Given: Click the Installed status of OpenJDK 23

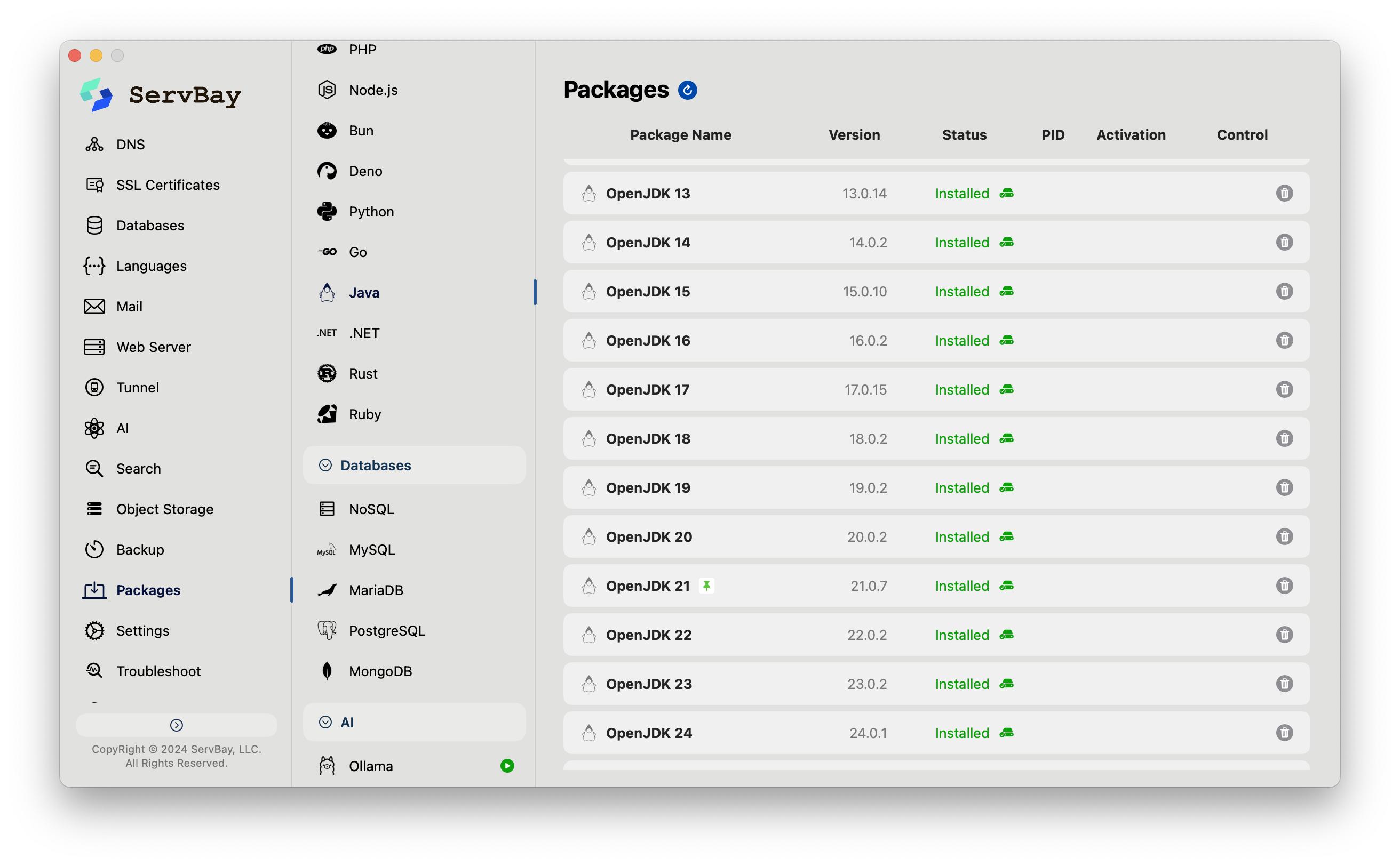Looking at the screenshot, I should 961,684.
